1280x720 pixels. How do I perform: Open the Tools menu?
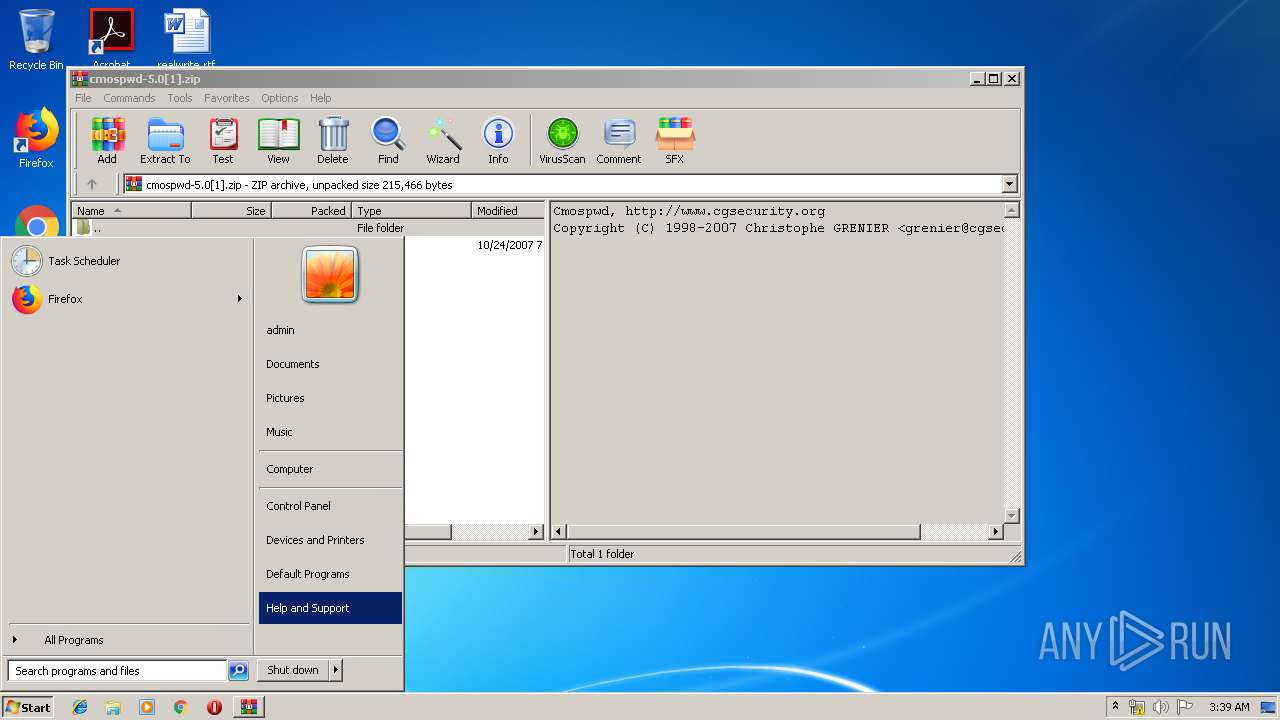(180, 98)
